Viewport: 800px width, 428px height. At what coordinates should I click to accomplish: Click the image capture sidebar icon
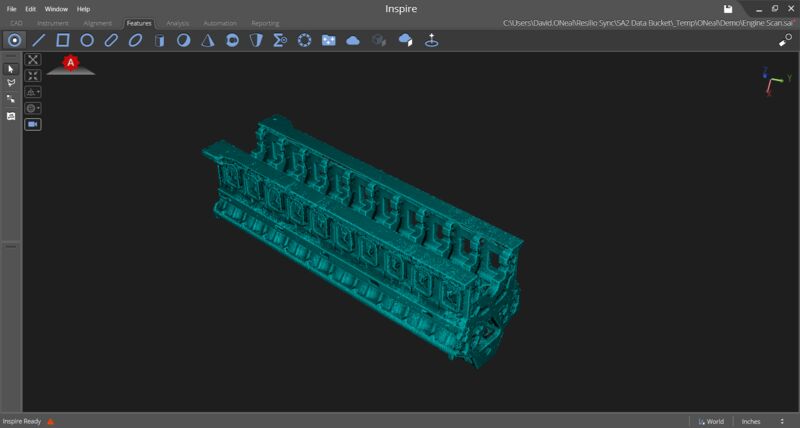[x=11, y=116]
